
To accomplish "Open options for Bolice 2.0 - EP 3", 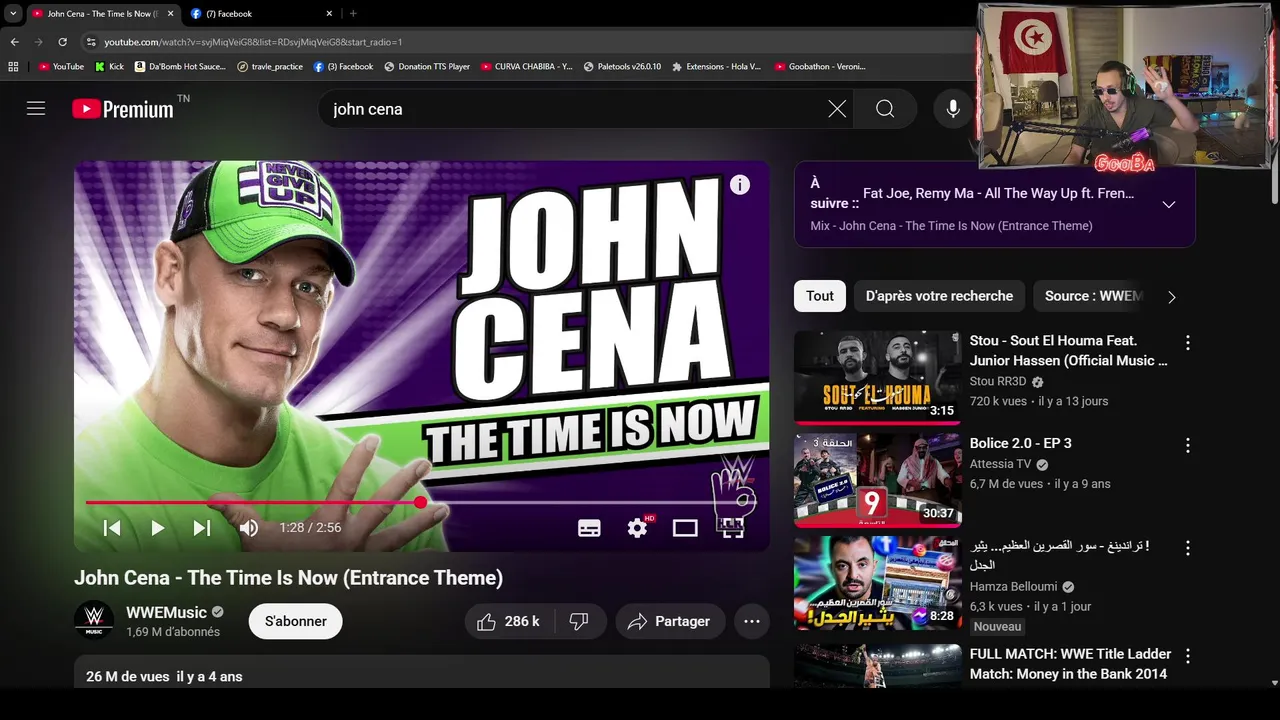I will [1188, 445].
